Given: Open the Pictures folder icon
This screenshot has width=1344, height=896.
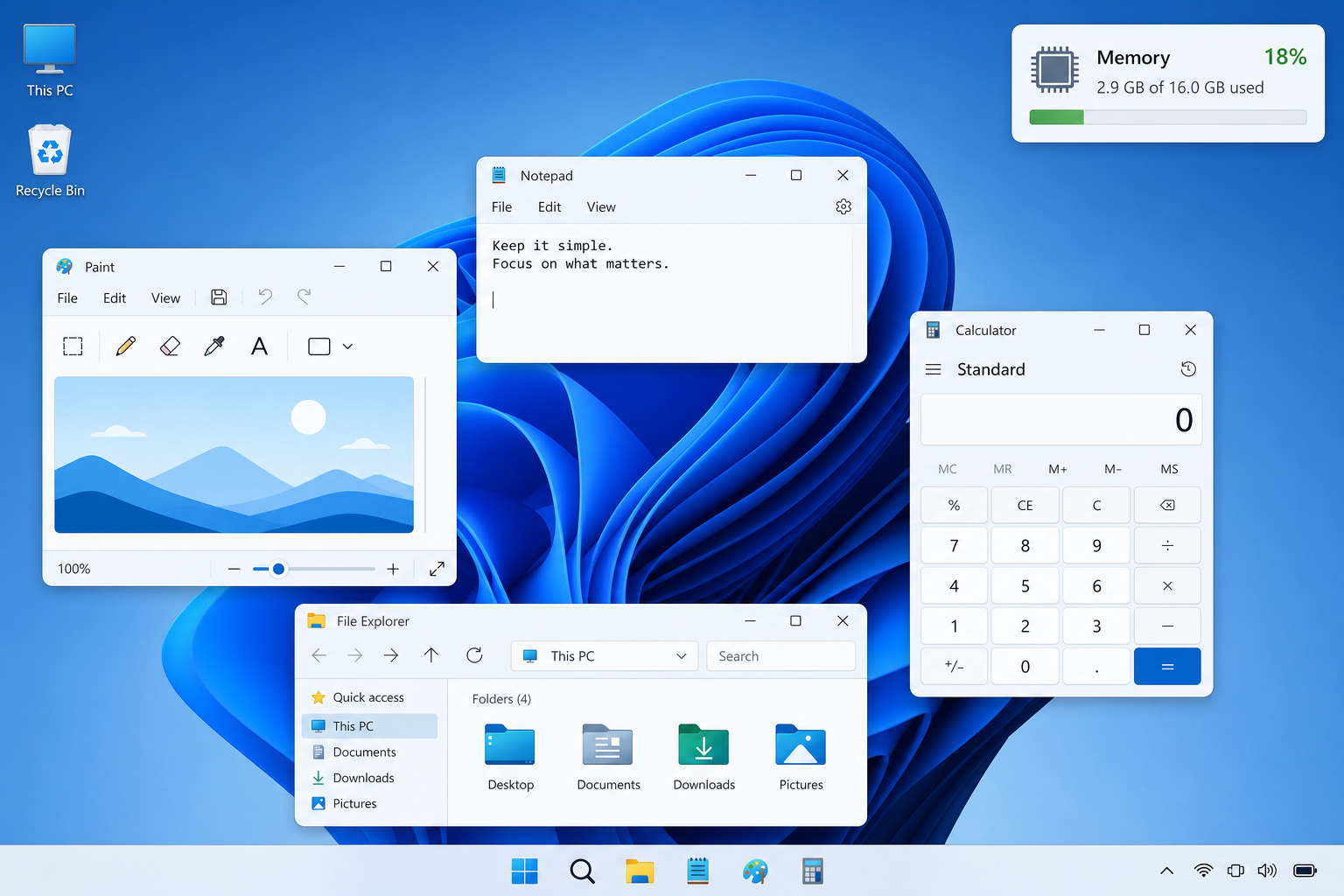Looking at the screenshot, I should pos(801,746).
